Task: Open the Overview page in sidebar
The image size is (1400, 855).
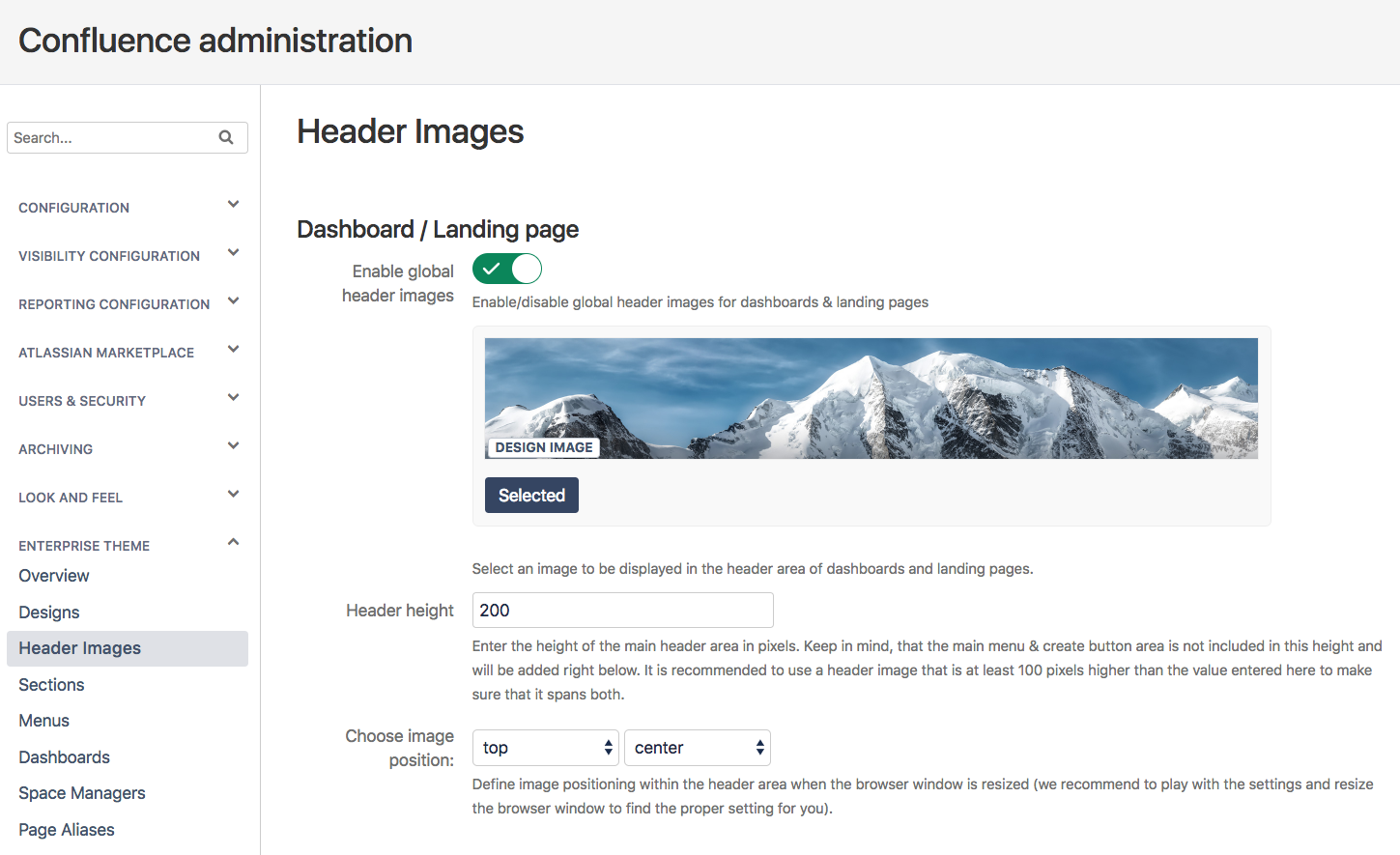Action: coord(54,576)
